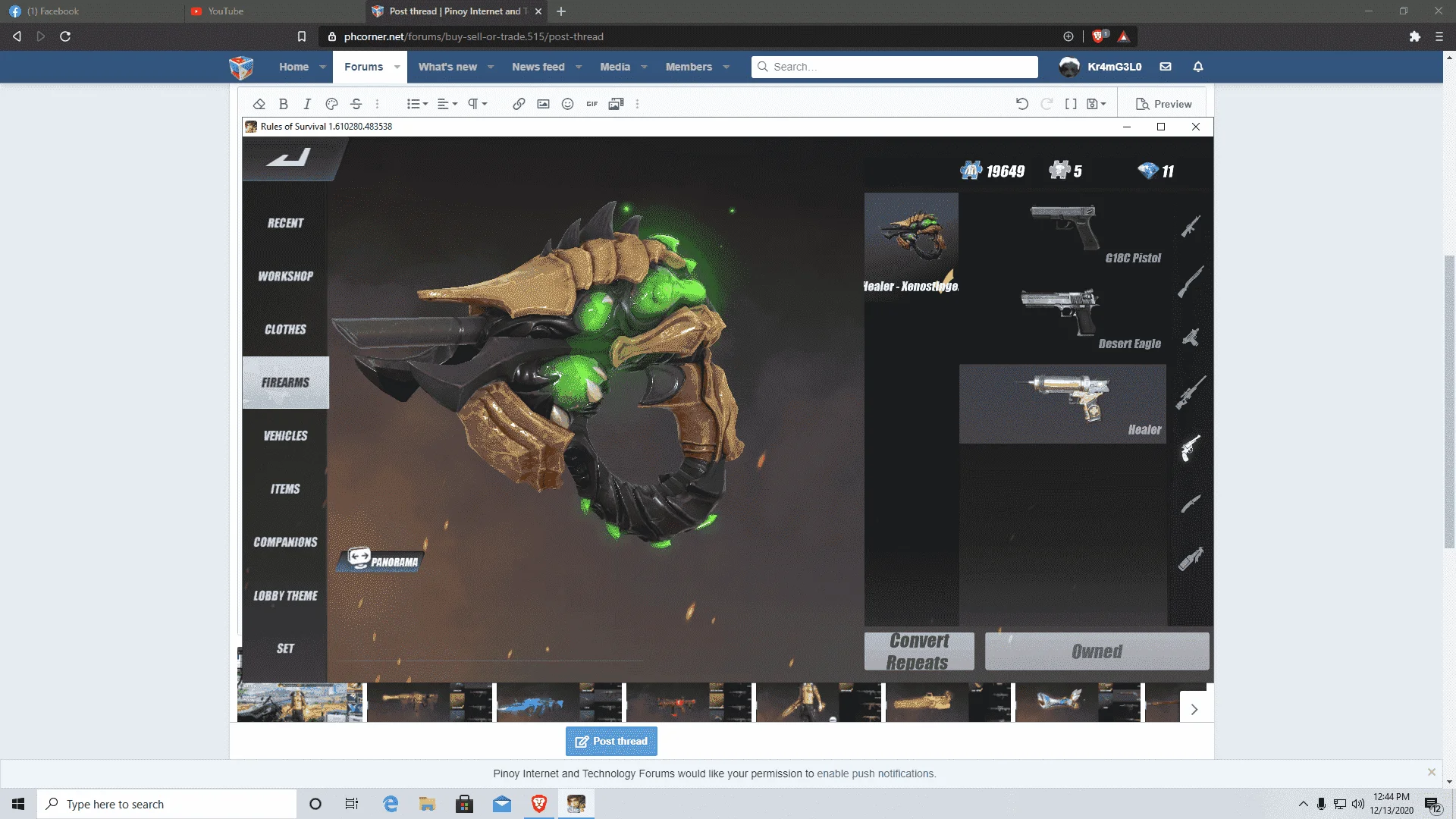Open Mail app from taskbar
Screen dimensions: 1456x819
[502, 804]
